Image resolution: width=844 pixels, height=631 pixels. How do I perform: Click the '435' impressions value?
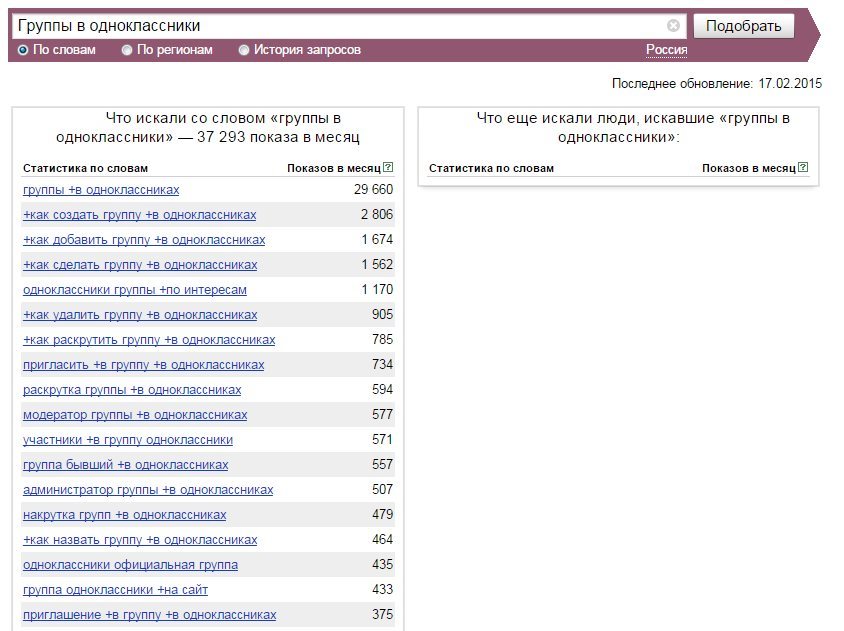click(x=383, y=564)
